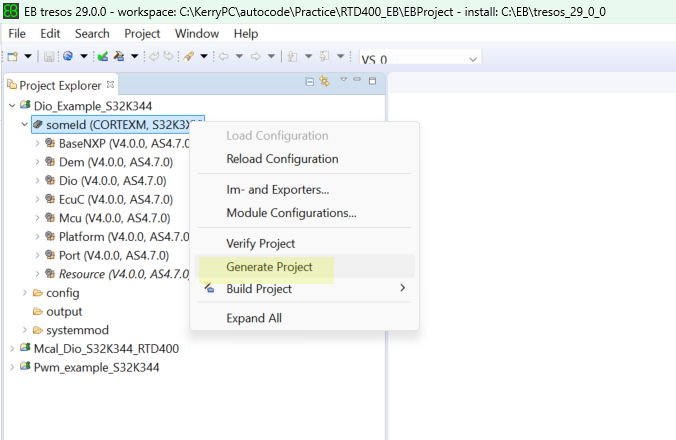Open Project Explorer View Menu triangle
This screenshot has width=676, height=440.
(x=344, y=80)
